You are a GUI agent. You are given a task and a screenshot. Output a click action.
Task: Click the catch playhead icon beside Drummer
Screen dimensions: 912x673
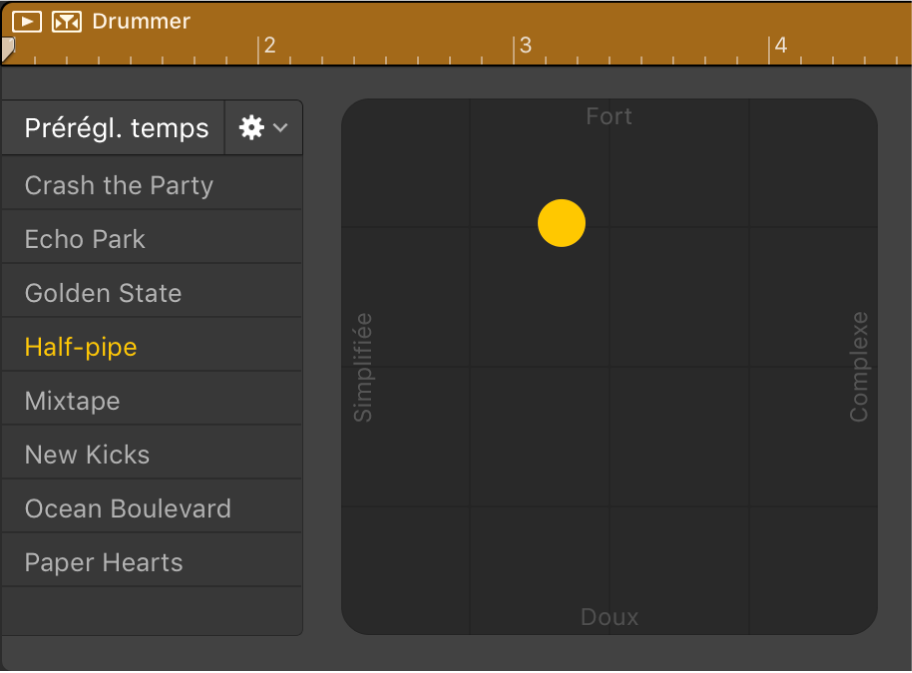pos(66,21)
